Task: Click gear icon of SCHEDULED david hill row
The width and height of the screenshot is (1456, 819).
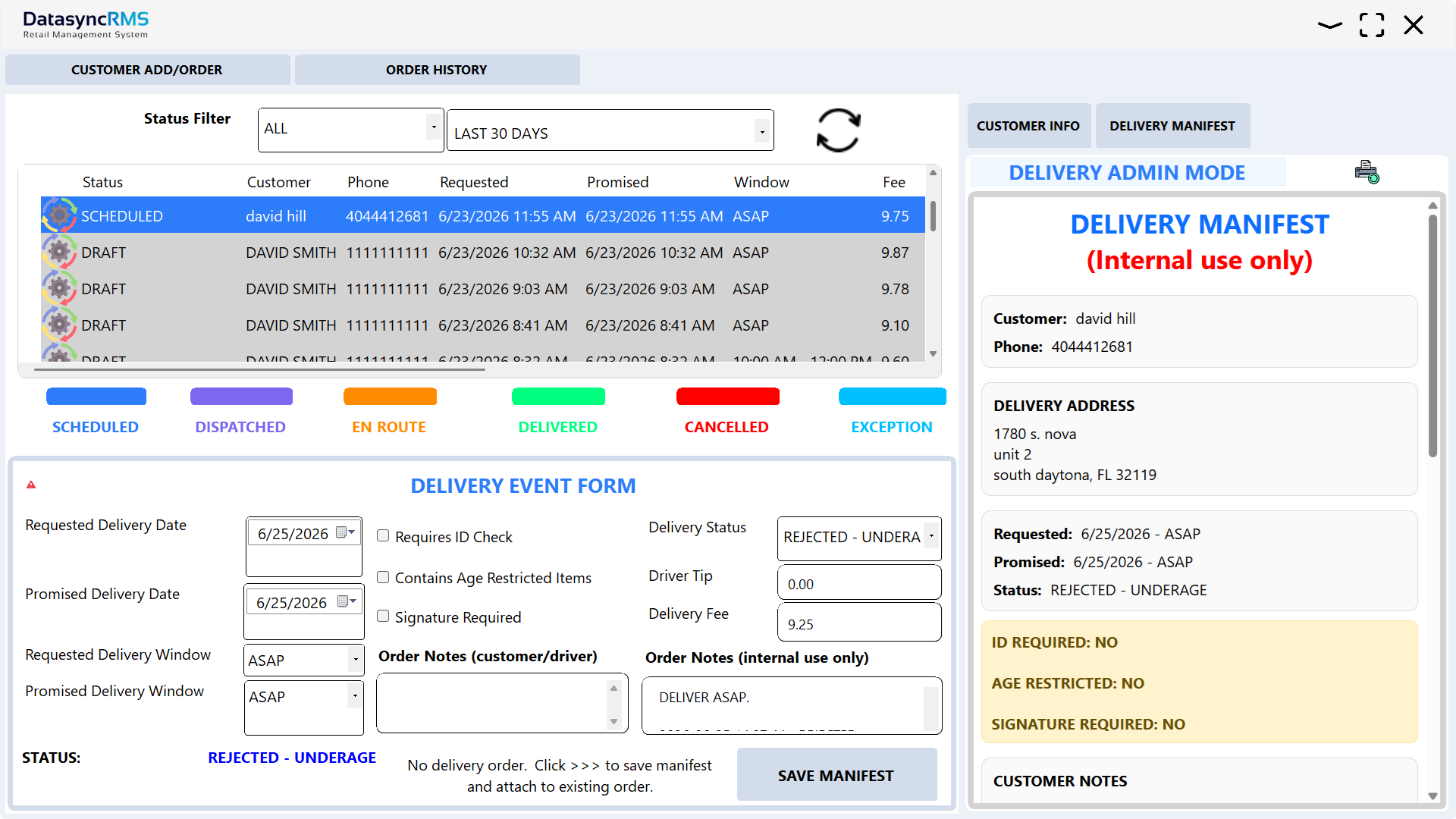Action: (59, 215)
